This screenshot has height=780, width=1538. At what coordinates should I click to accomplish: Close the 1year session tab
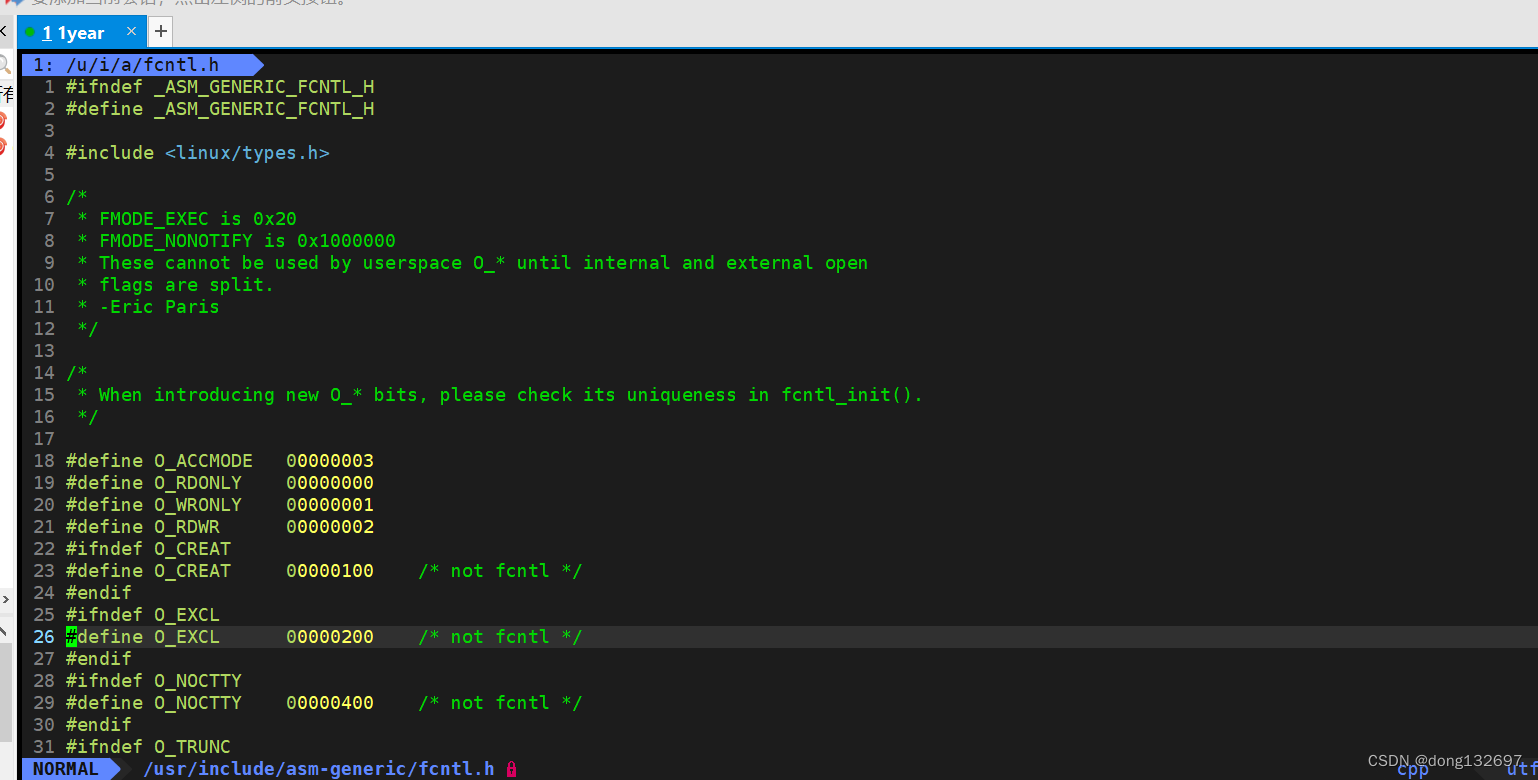pos(131,31)
